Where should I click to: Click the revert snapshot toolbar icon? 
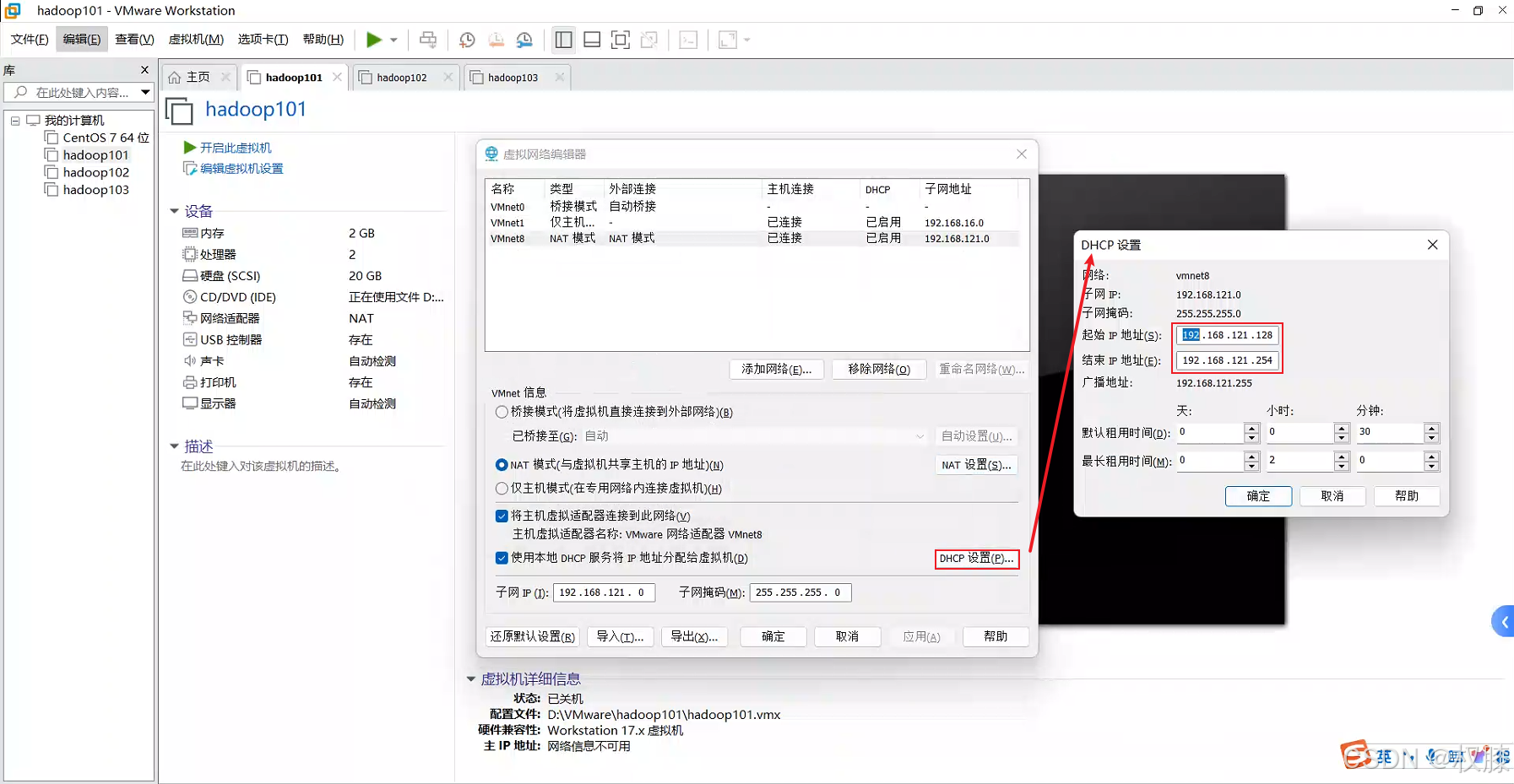(496, 40)
